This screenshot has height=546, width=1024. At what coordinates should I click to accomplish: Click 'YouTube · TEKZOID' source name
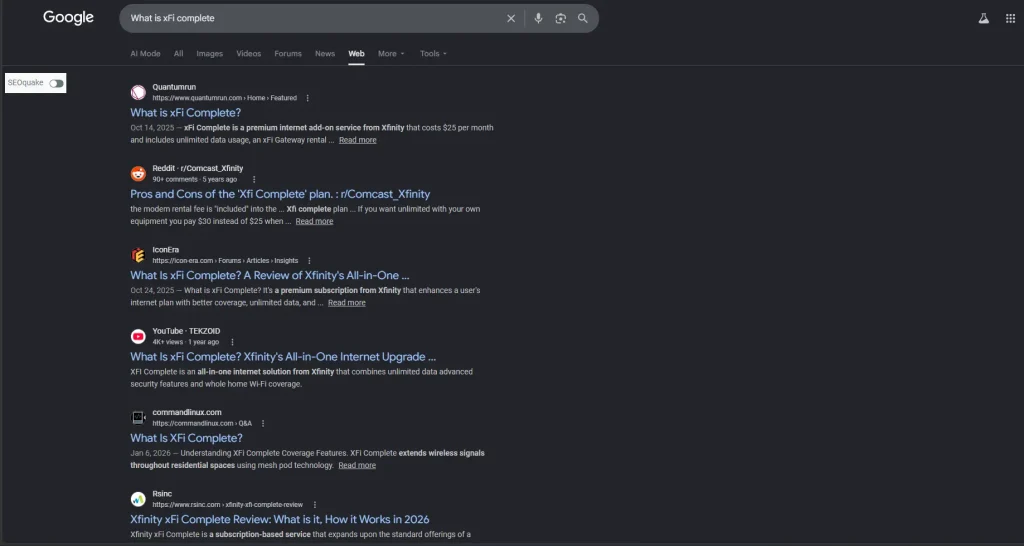186,331
